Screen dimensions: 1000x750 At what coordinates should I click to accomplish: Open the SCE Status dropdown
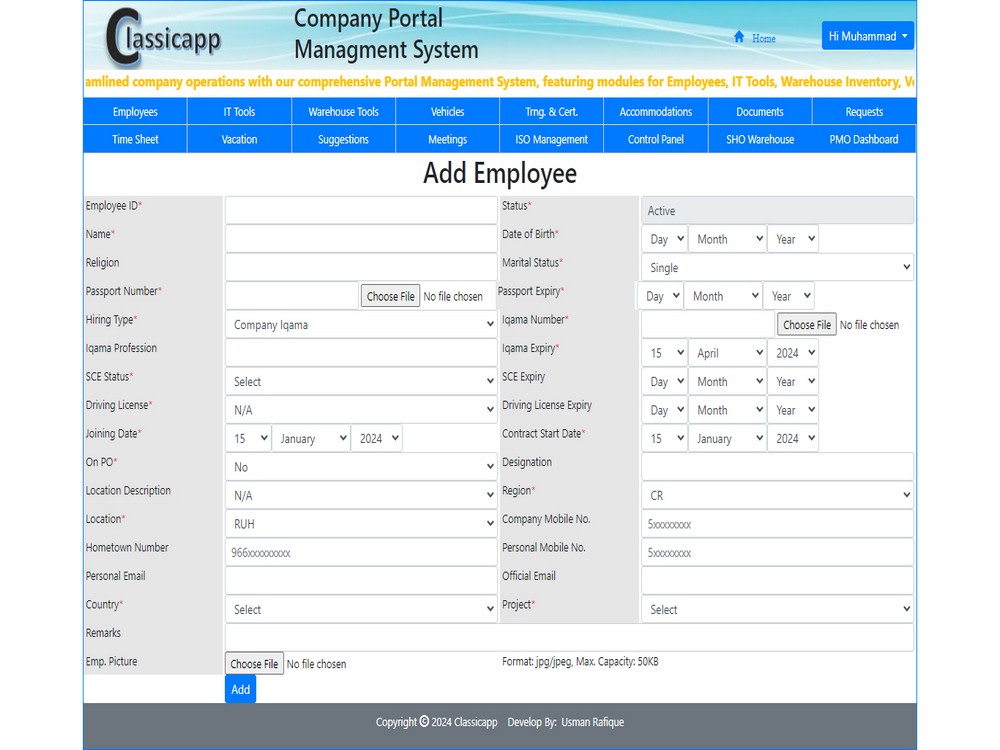click(x=361, y=381)
